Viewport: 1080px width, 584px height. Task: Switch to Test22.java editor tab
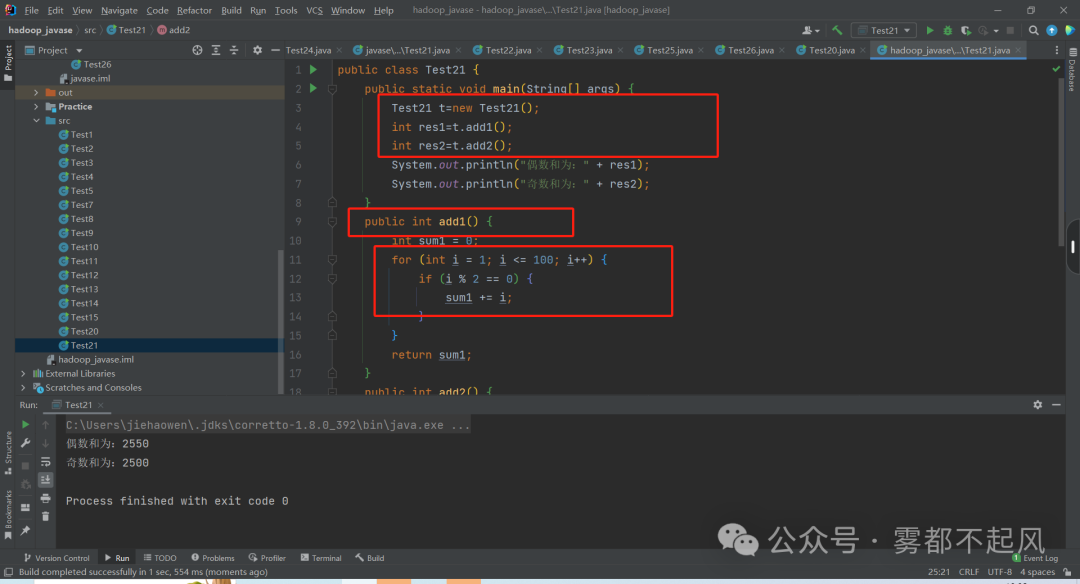tap(508, 50)
